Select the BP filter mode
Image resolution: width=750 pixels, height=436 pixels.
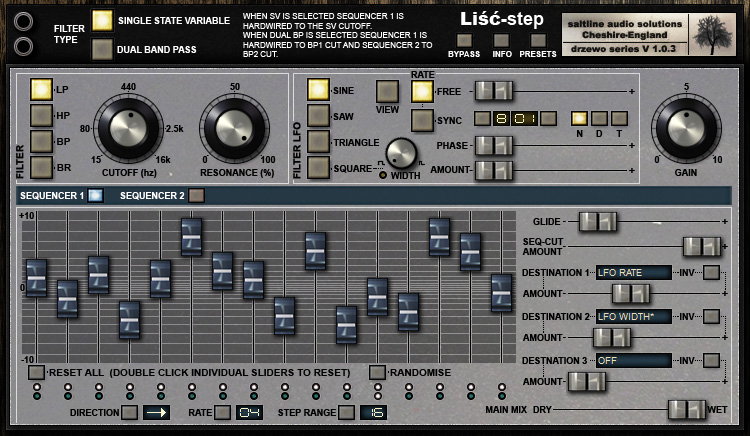42,142
